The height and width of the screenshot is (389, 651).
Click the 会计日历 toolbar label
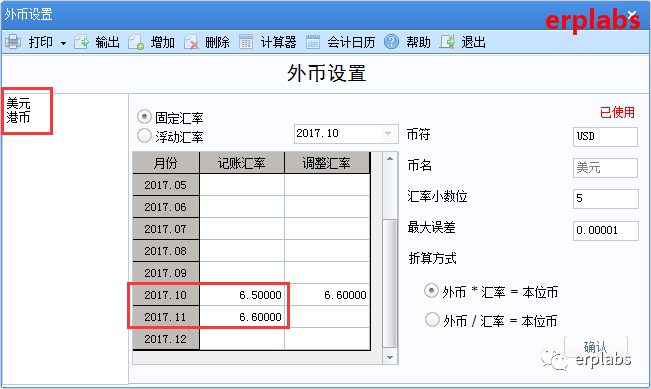pos(351,42)
